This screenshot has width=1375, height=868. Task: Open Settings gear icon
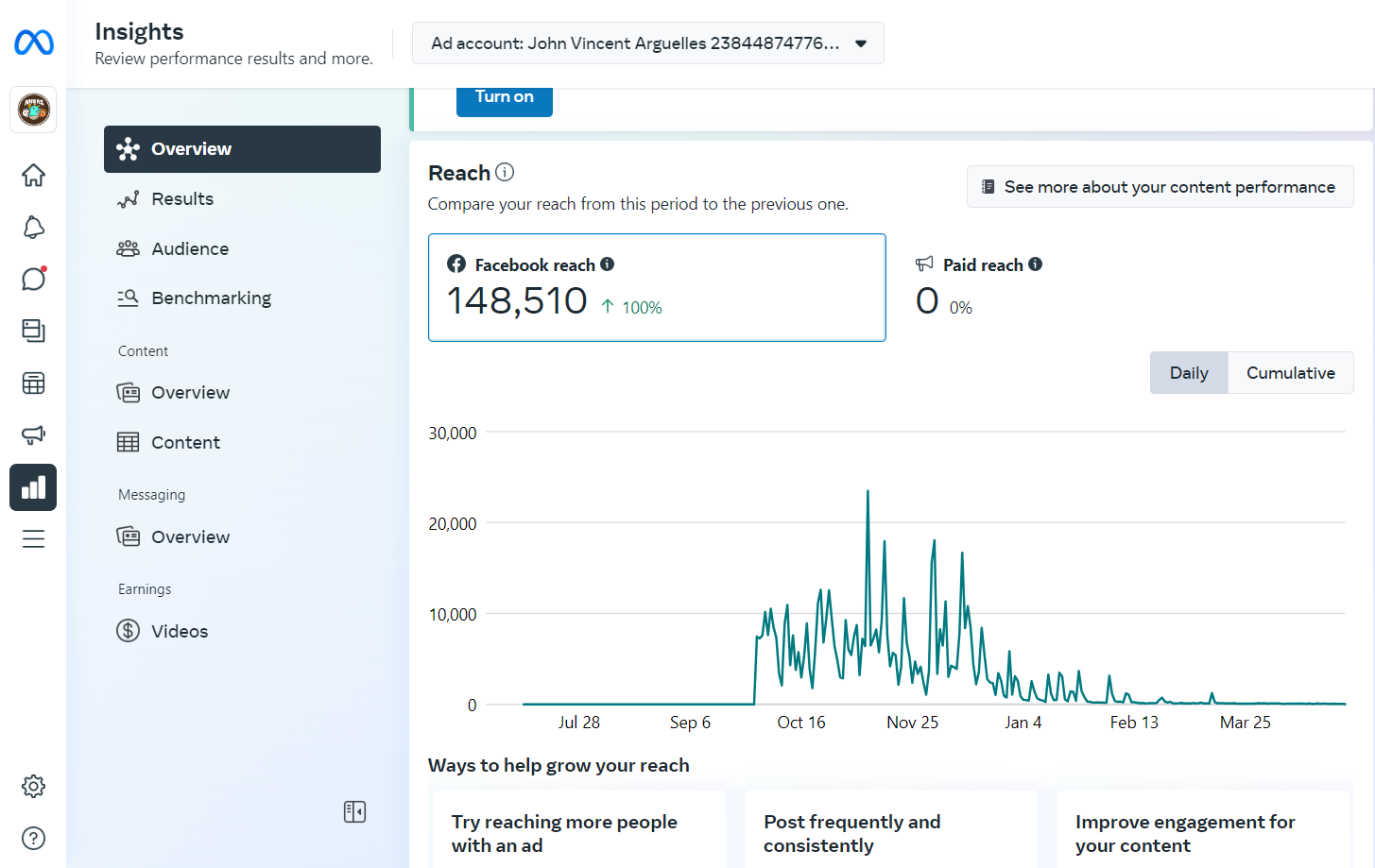[x=33, y=786]
